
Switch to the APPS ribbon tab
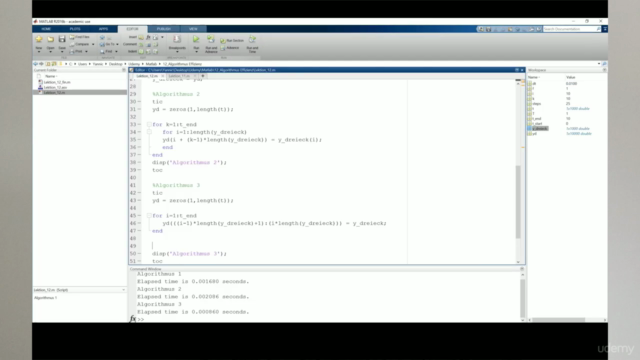(103, 29)
